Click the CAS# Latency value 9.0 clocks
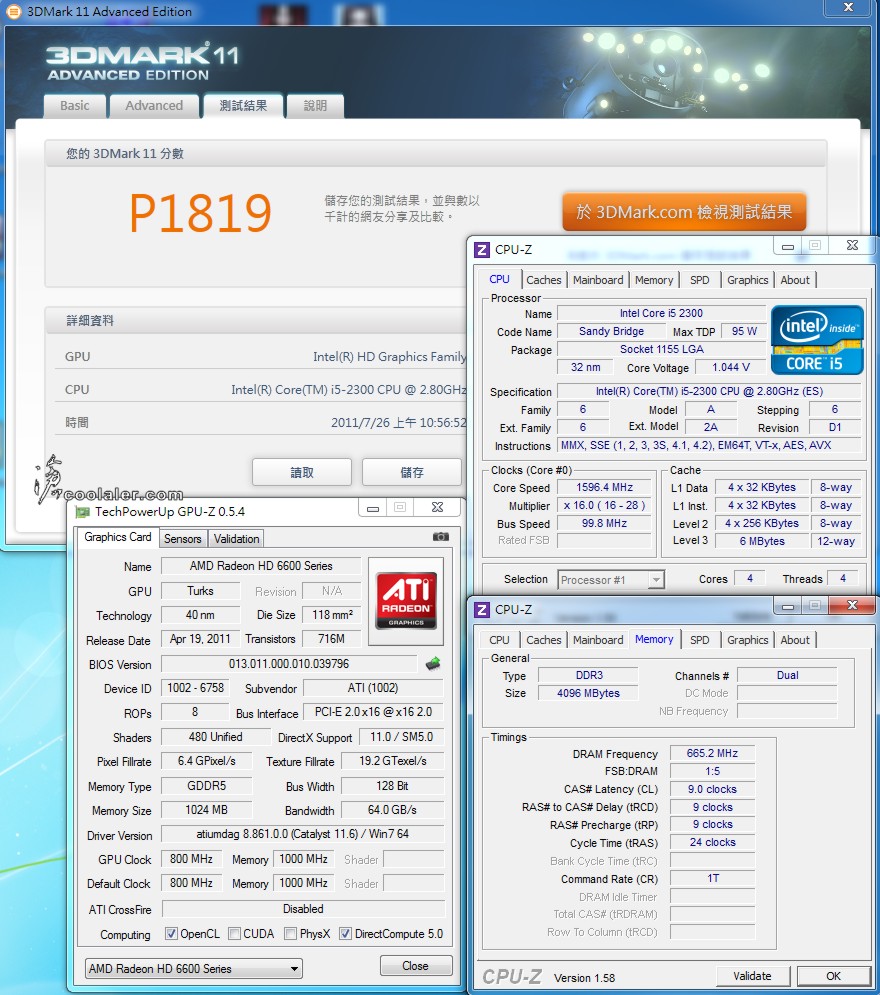Viewport: 880px width, 995px height. (713, 789)
